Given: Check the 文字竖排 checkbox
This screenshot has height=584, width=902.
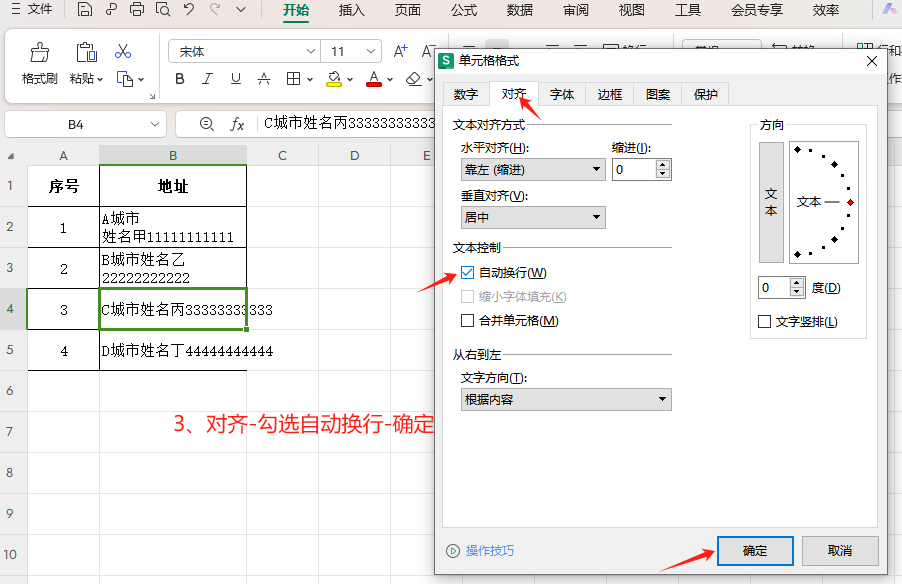Looking at the screenshot, I should click(765, 322).
